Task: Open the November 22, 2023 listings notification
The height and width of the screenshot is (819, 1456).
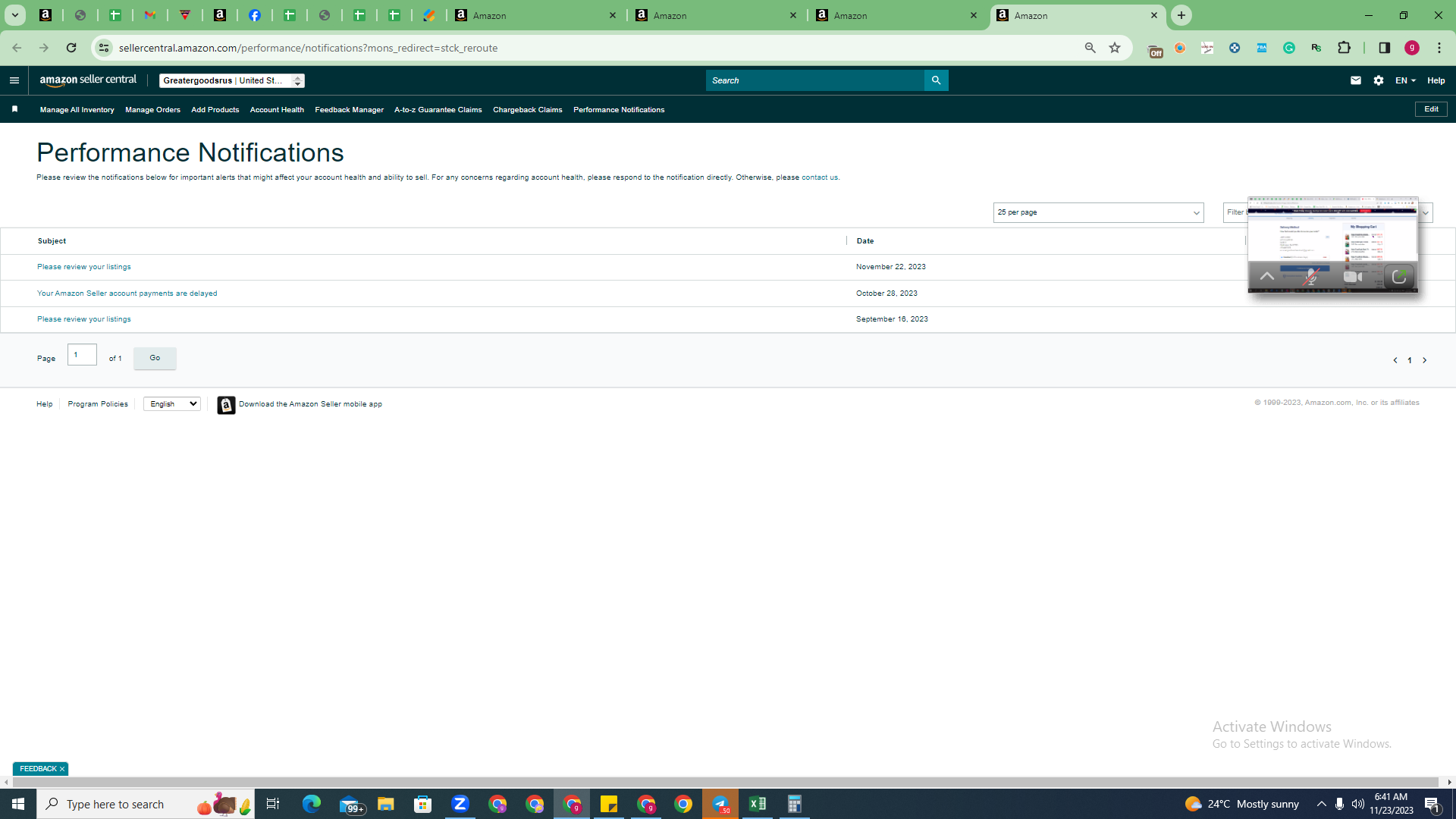Action: [83, 267]
